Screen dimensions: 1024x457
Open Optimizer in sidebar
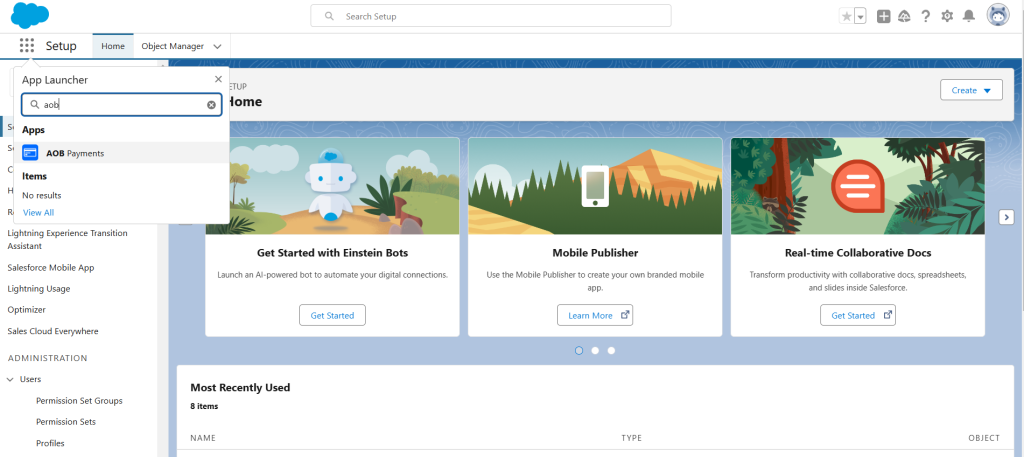coord(26,309)
